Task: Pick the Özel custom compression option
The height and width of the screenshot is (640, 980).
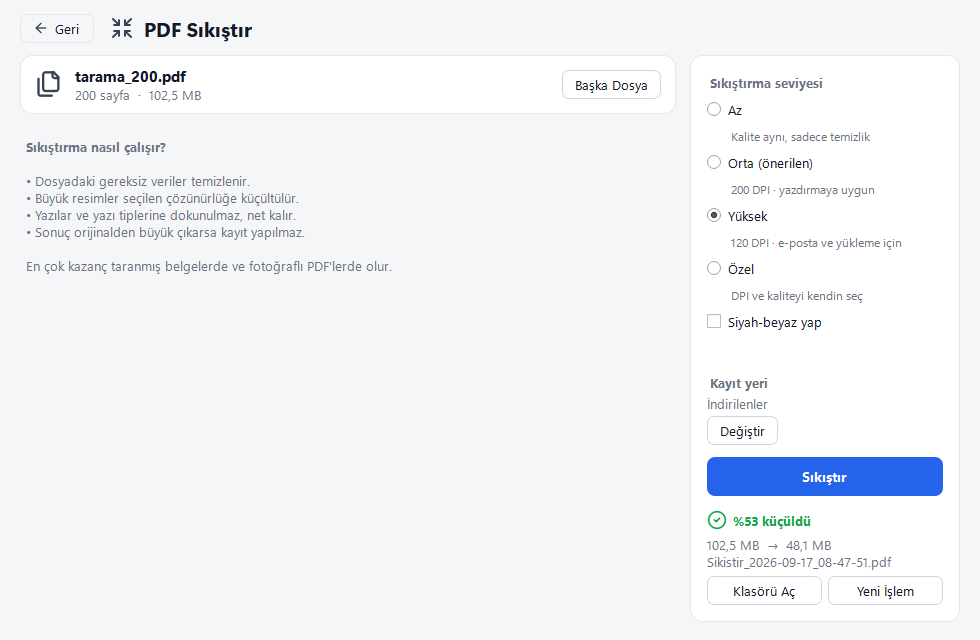Action: coord(714,269)
